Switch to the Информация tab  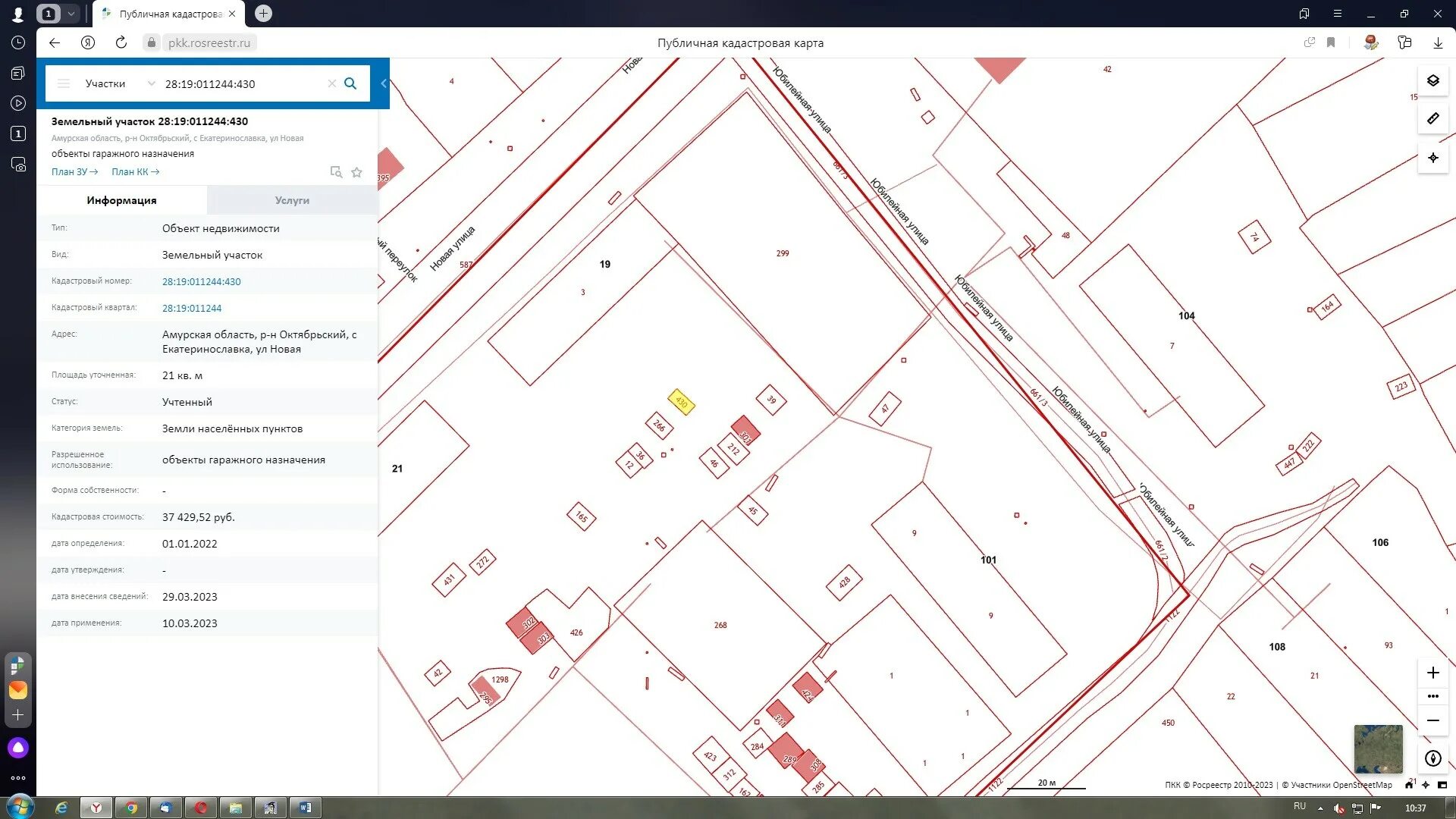coord(121,200)
